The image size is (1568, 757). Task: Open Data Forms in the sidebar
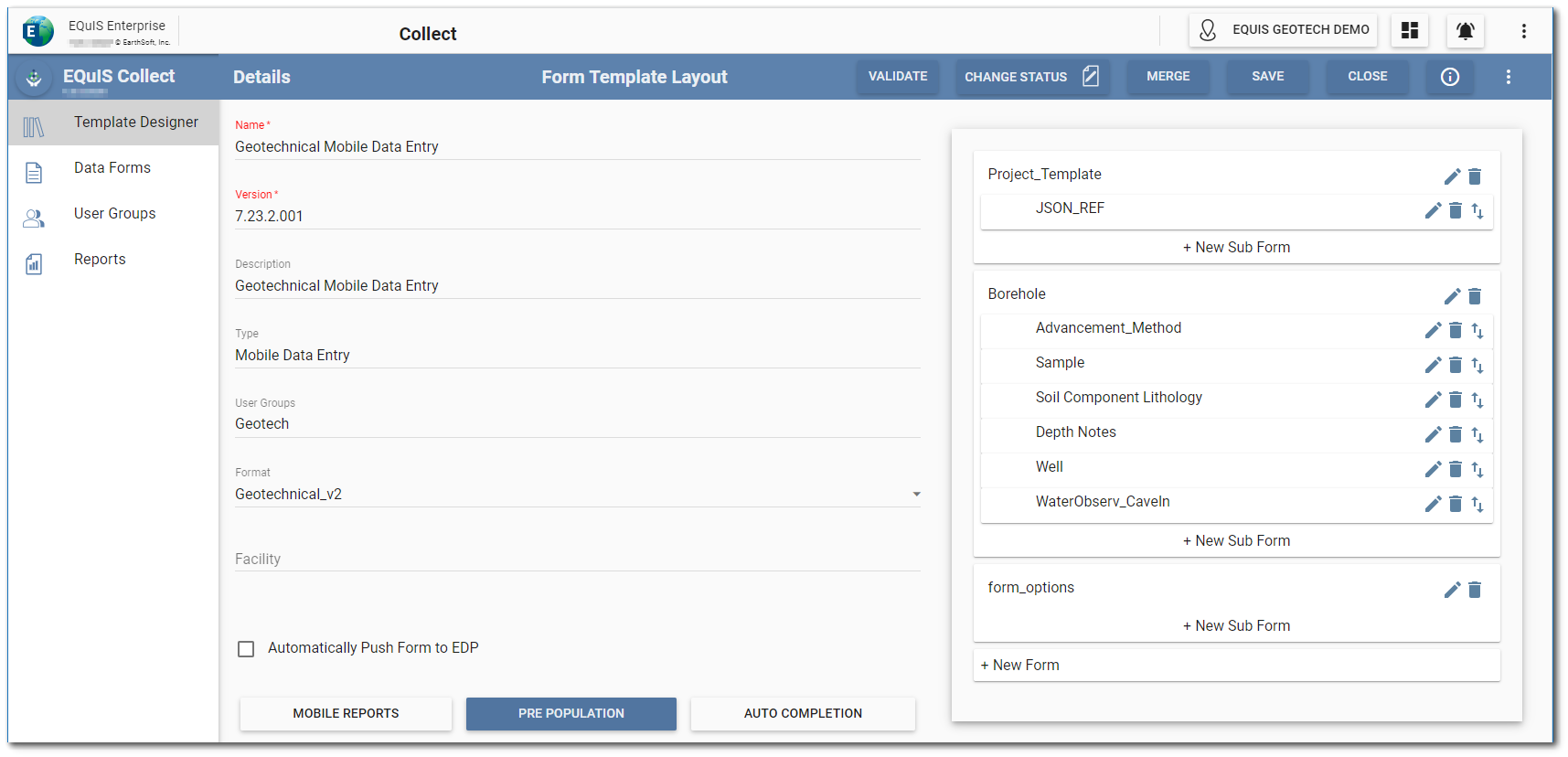point(112,168)
